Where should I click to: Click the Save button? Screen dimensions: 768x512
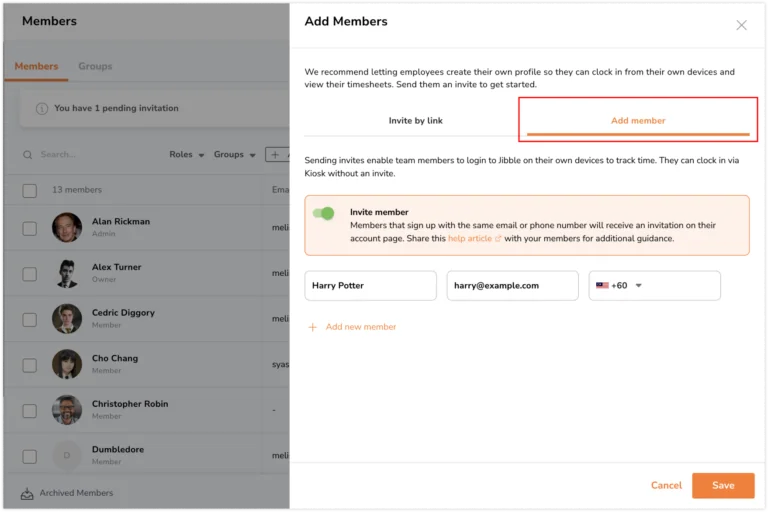point(723,485)
